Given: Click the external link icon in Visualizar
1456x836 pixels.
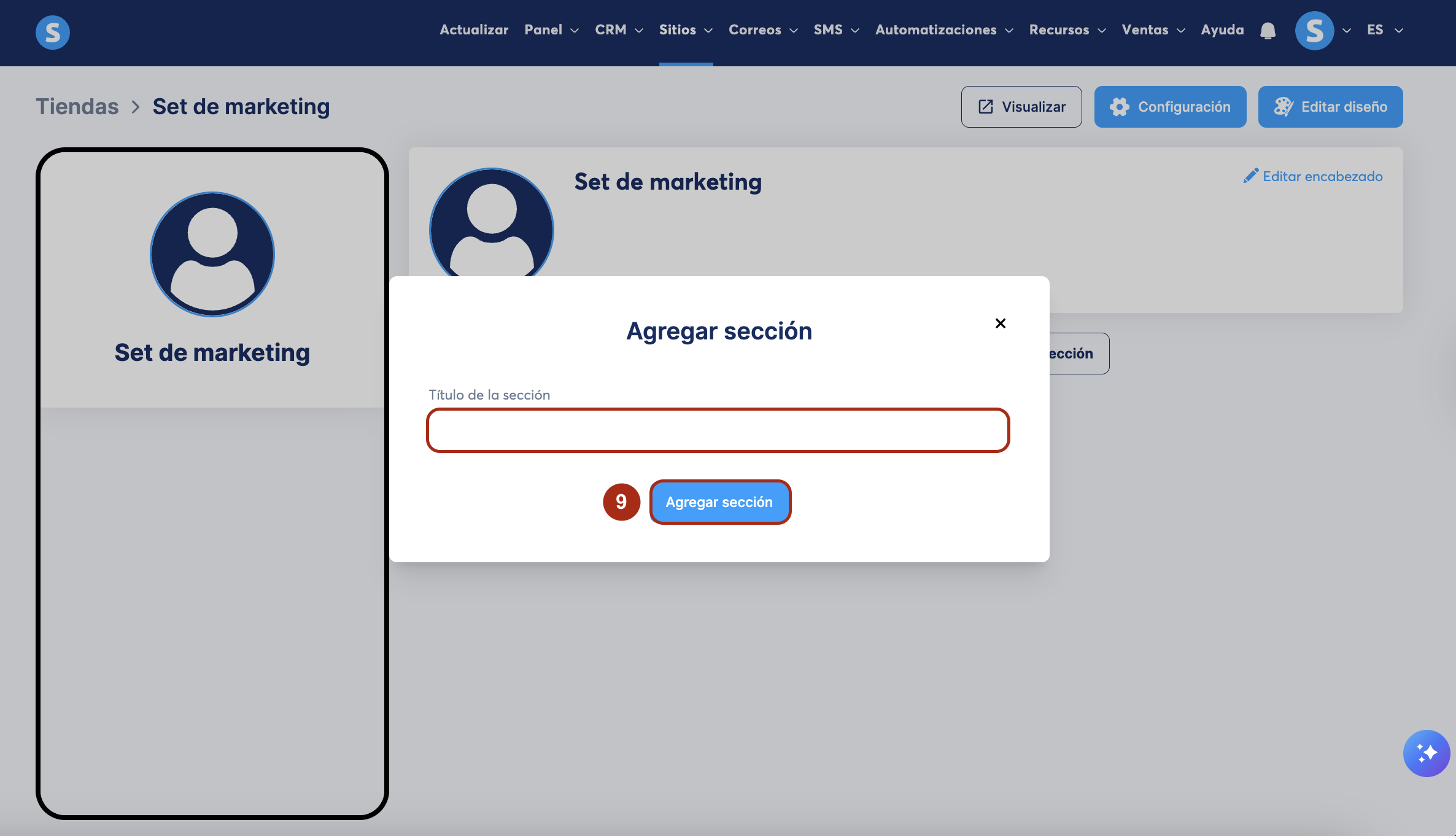Looking at the screenshot, I should point(986,107).
